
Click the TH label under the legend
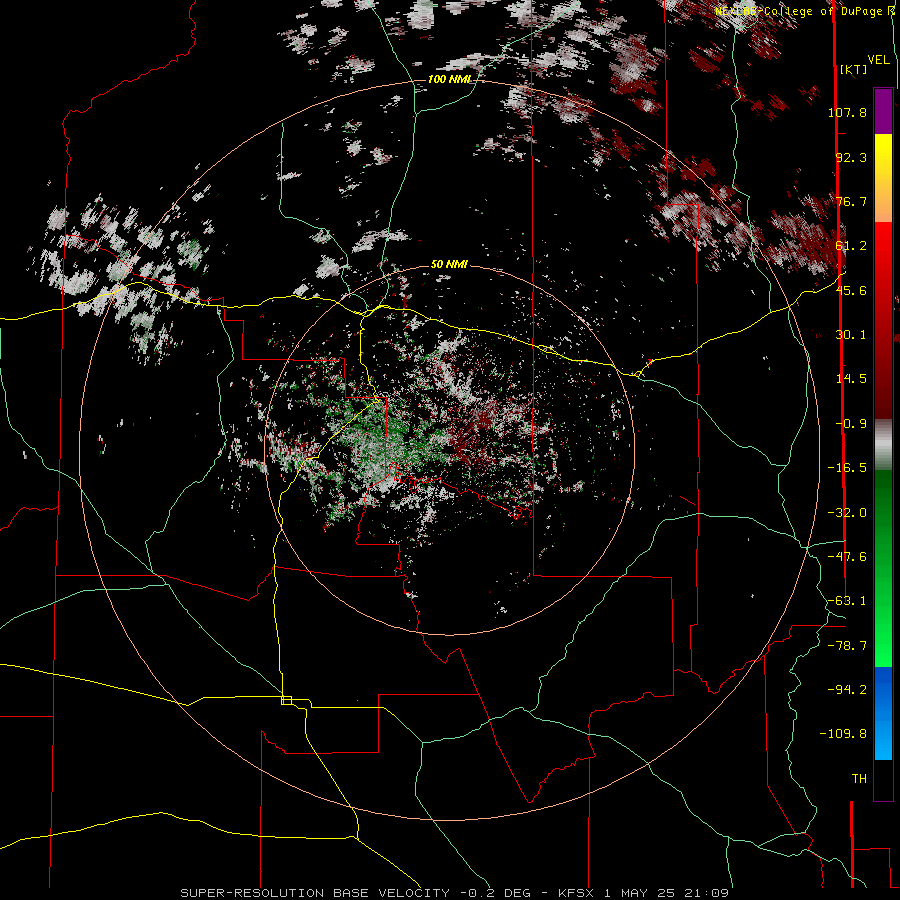click(x=859, y=779)
